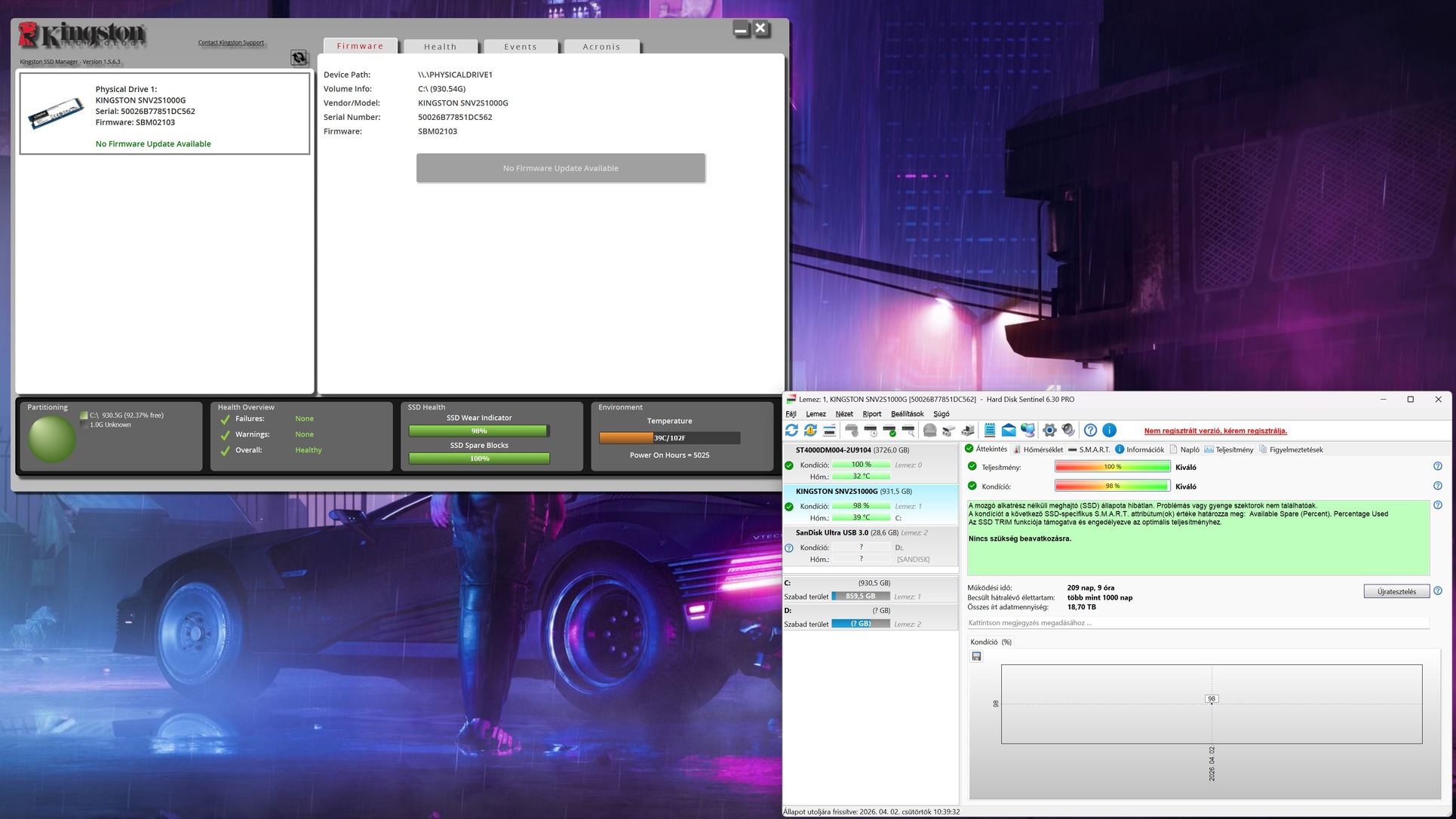Click the red unregistered version link
This screenshot has width=1456, height=819.
click(x=1215, y=431)
